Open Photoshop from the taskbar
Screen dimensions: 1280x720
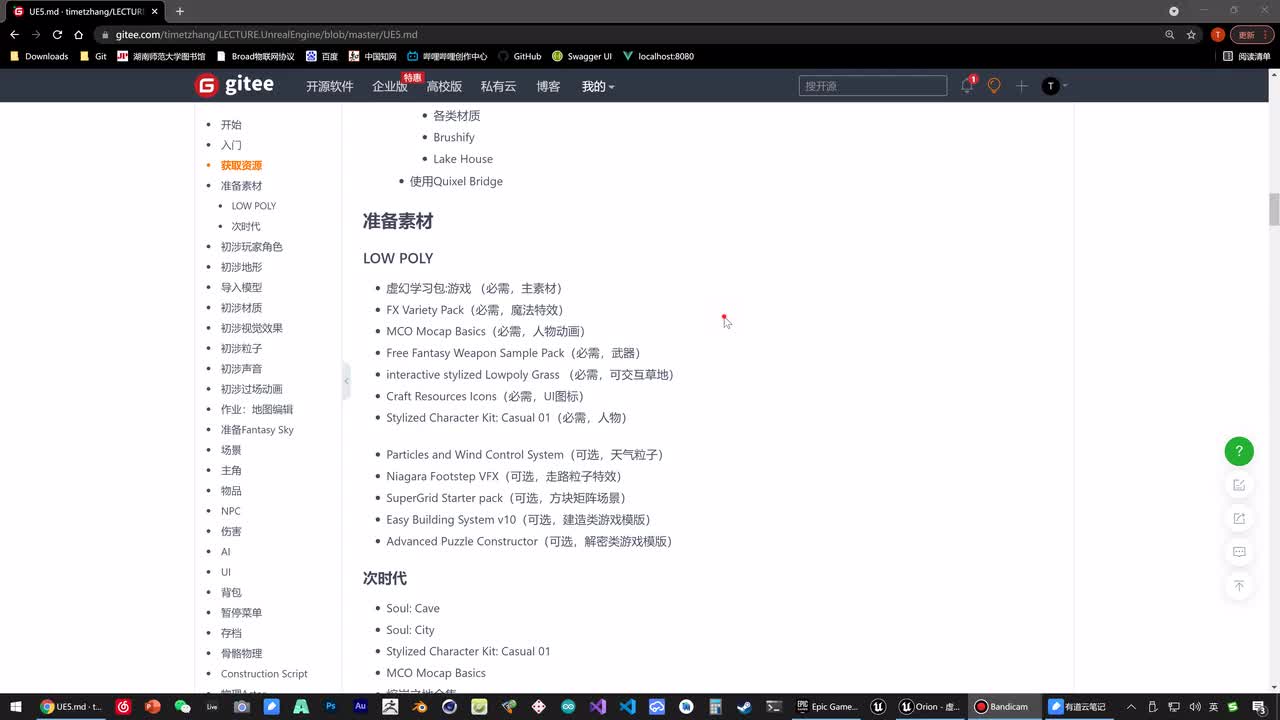pyautogui.click(x=331, y=706)
